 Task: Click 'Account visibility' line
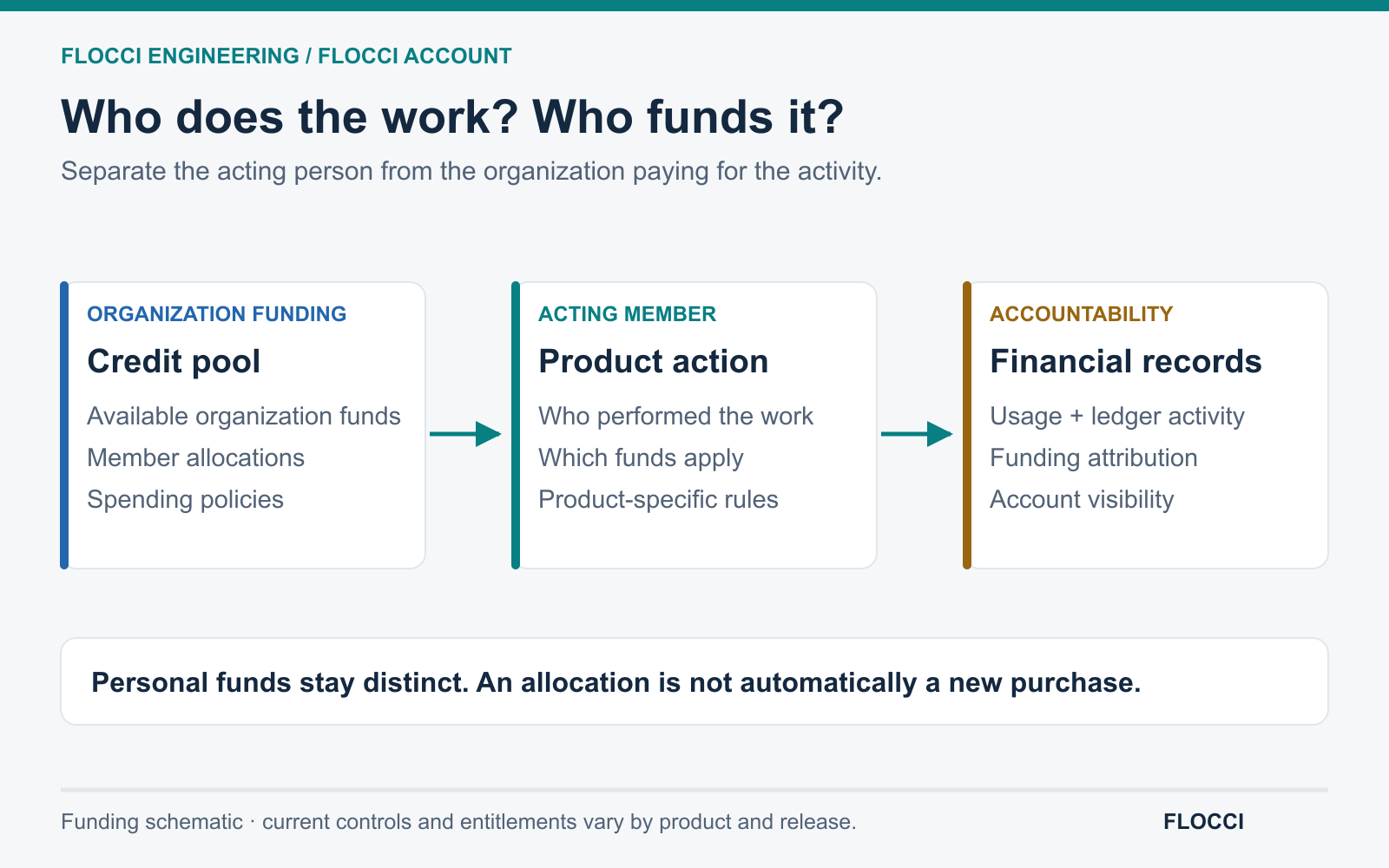point(1083,500)
